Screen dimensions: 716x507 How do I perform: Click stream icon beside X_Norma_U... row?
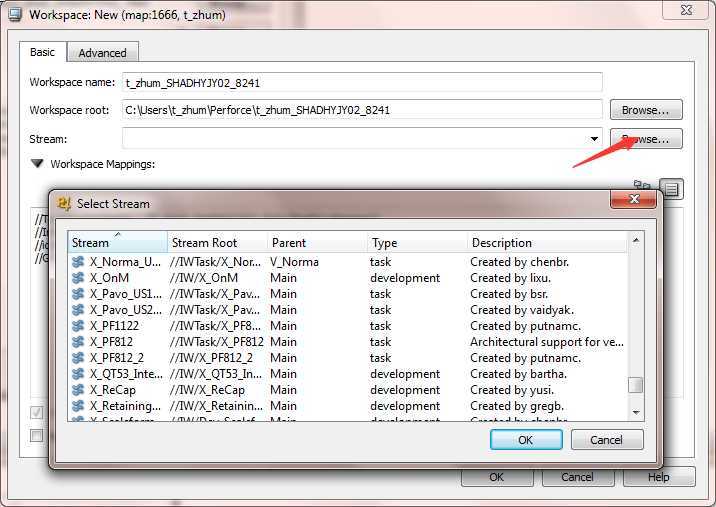(x=78, y=262)
